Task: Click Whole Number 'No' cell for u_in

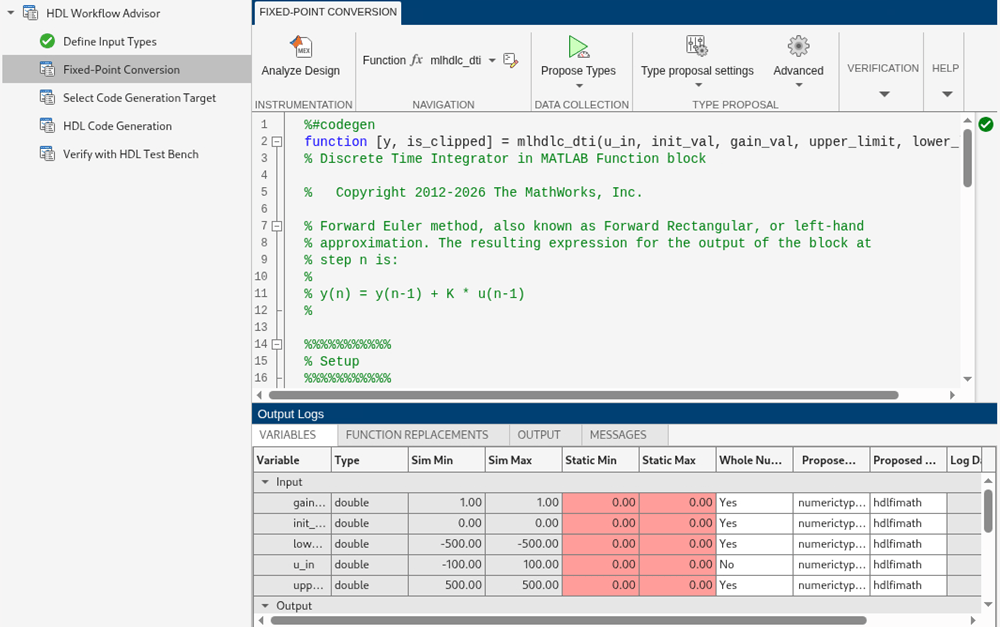Action: [754, 564]
